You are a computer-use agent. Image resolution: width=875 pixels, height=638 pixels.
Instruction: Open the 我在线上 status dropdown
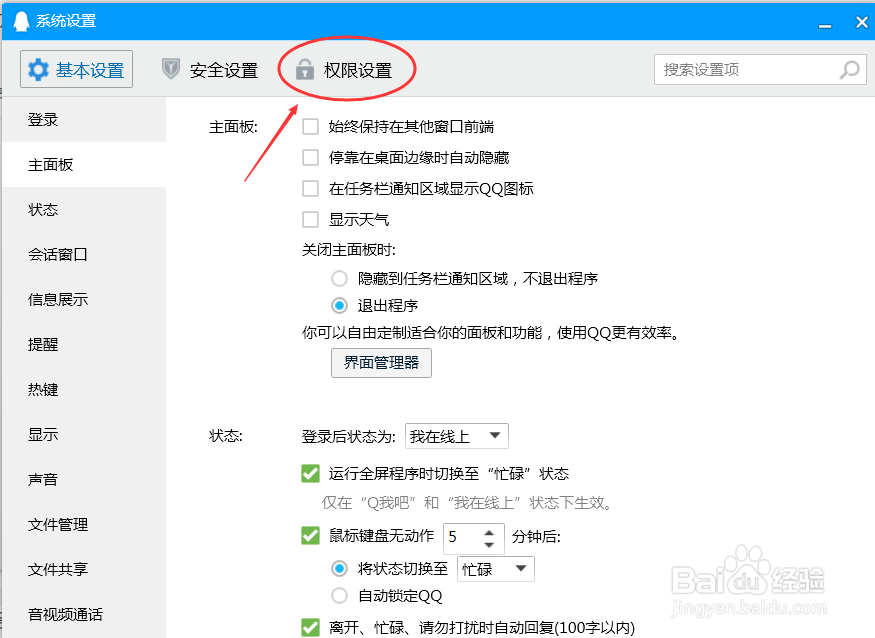pos(456,436)
